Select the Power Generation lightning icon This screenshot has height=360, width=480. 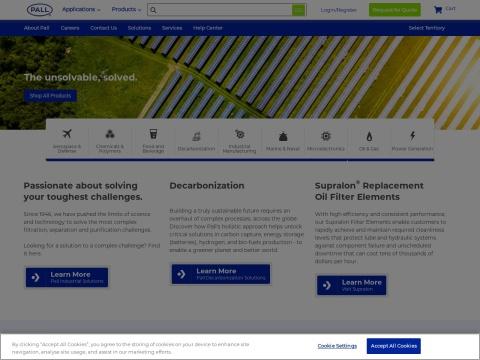point(413,135)
